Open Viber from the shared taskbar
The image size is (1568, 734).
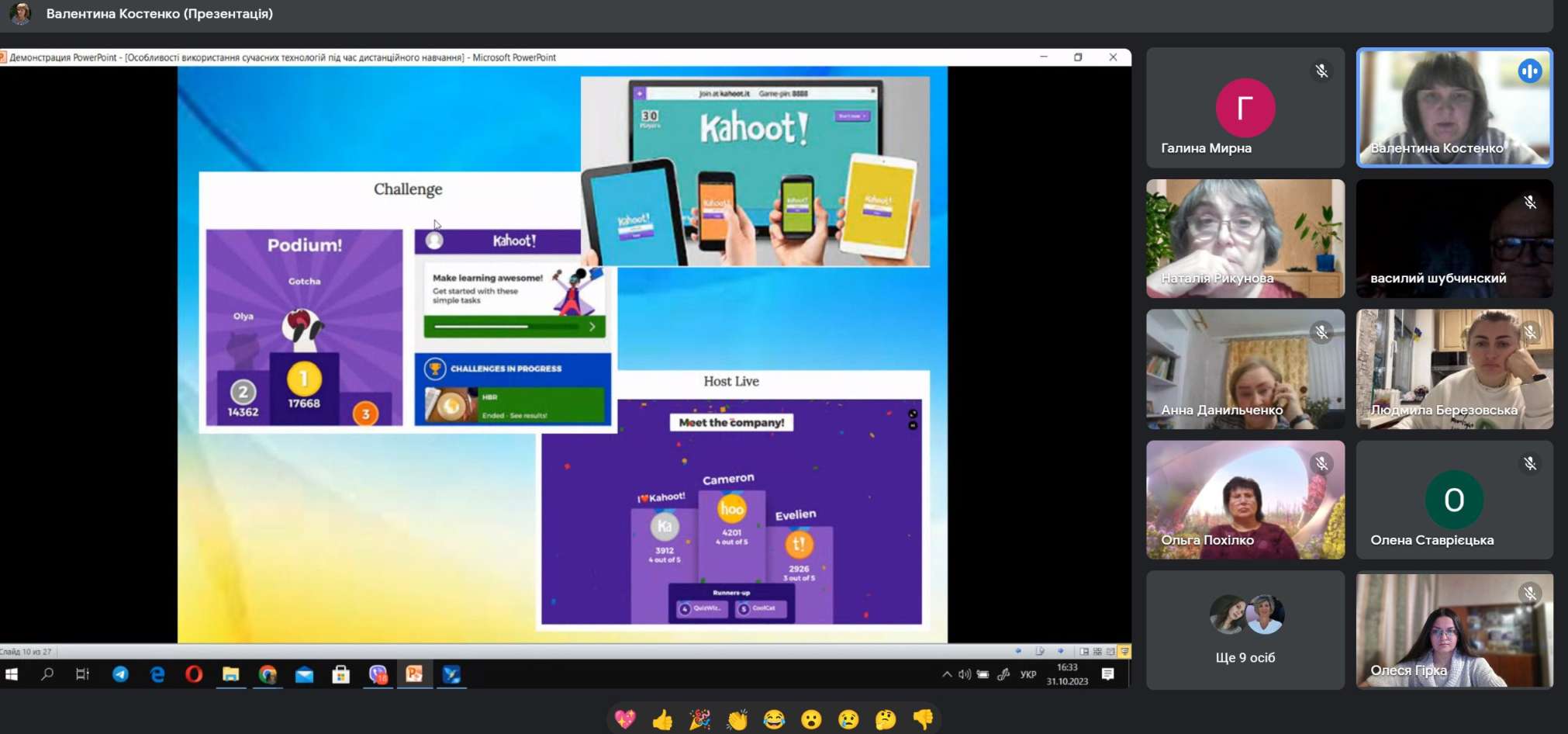[378, 674]
